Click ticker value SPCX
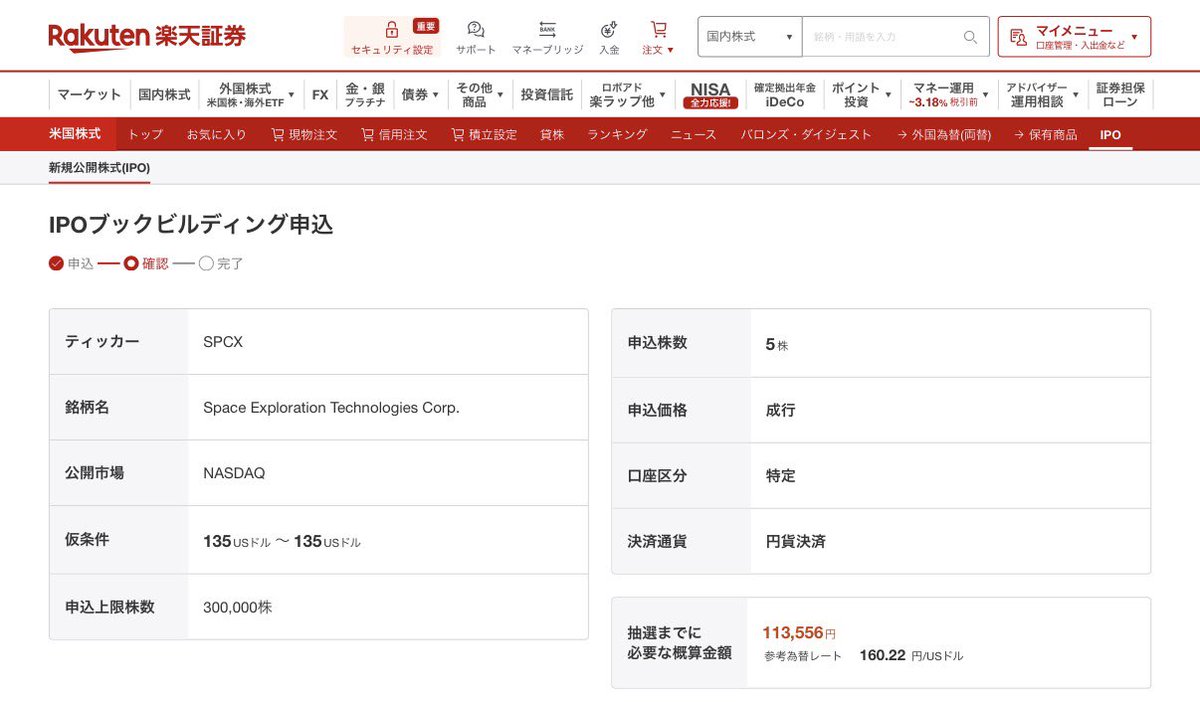 223,342
